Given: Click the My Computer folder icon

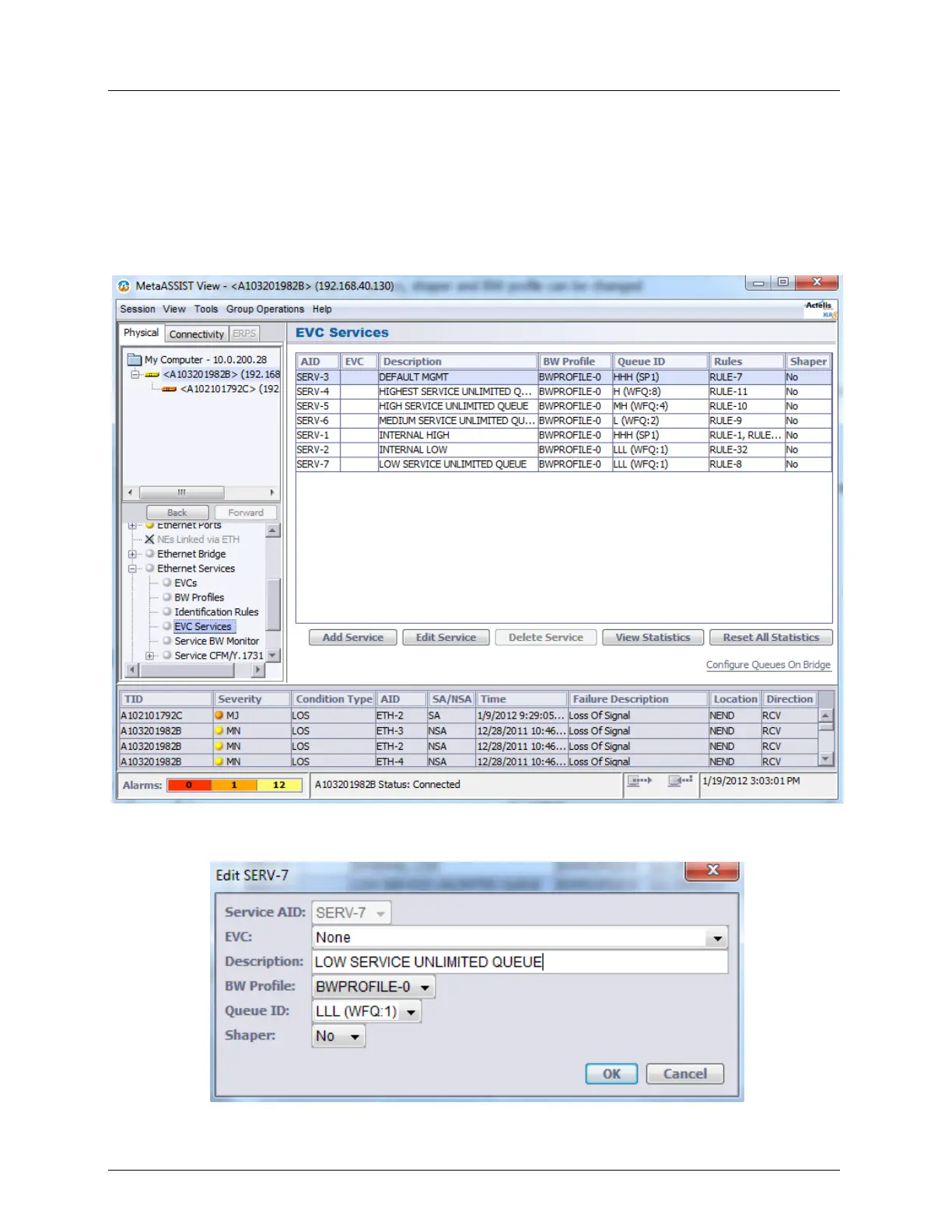Looking at the screenshot, I should [x=135, y=359].
